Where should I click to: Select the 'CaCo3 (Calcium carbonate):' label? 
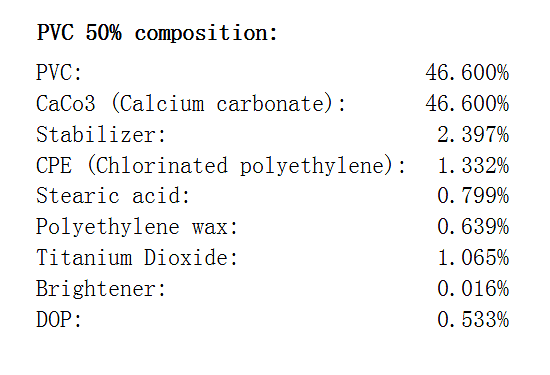pos(191,103)
